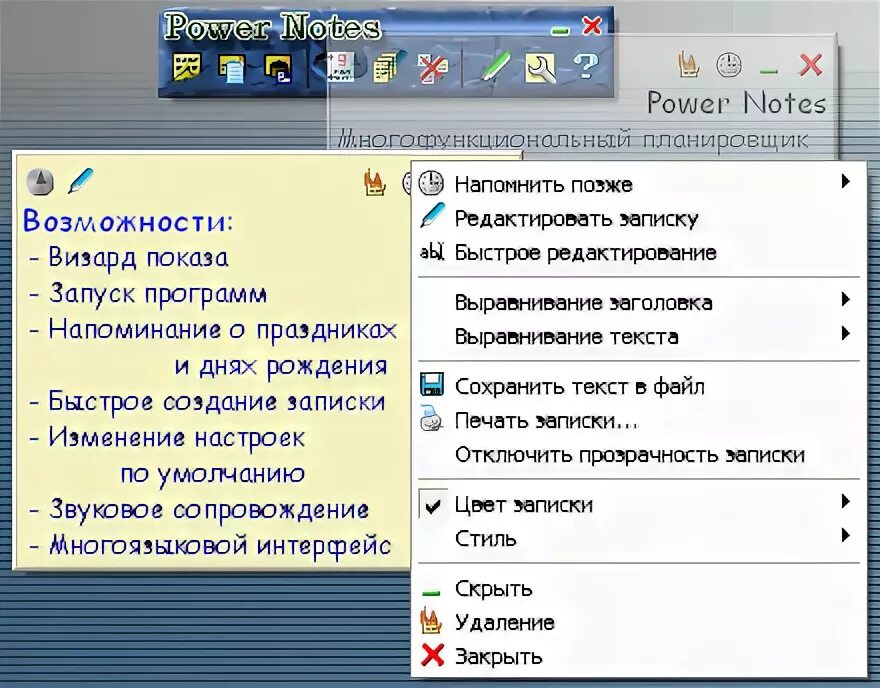Click the flame delete icon on yellow note

click(x=374, y=182)
